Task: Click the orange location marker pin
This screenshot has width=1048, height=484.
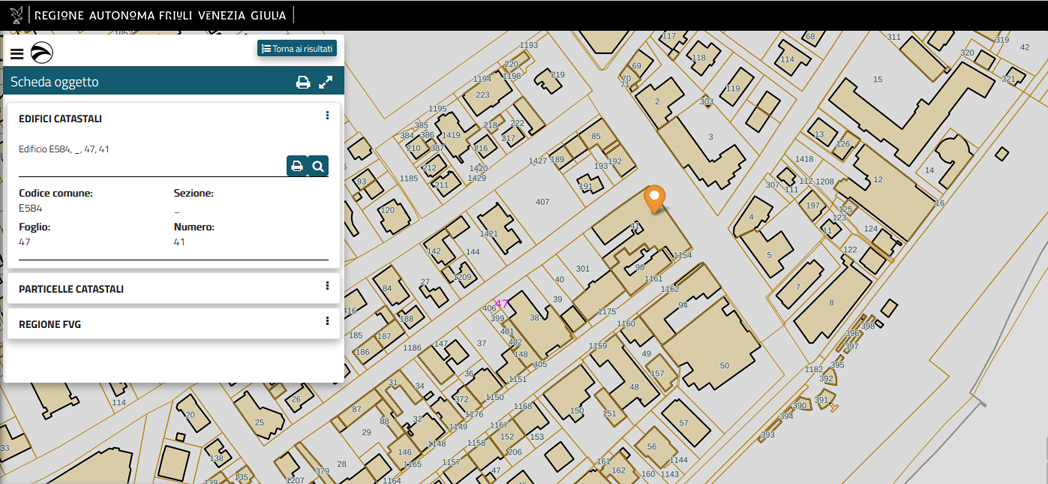Action: (654, 198)
